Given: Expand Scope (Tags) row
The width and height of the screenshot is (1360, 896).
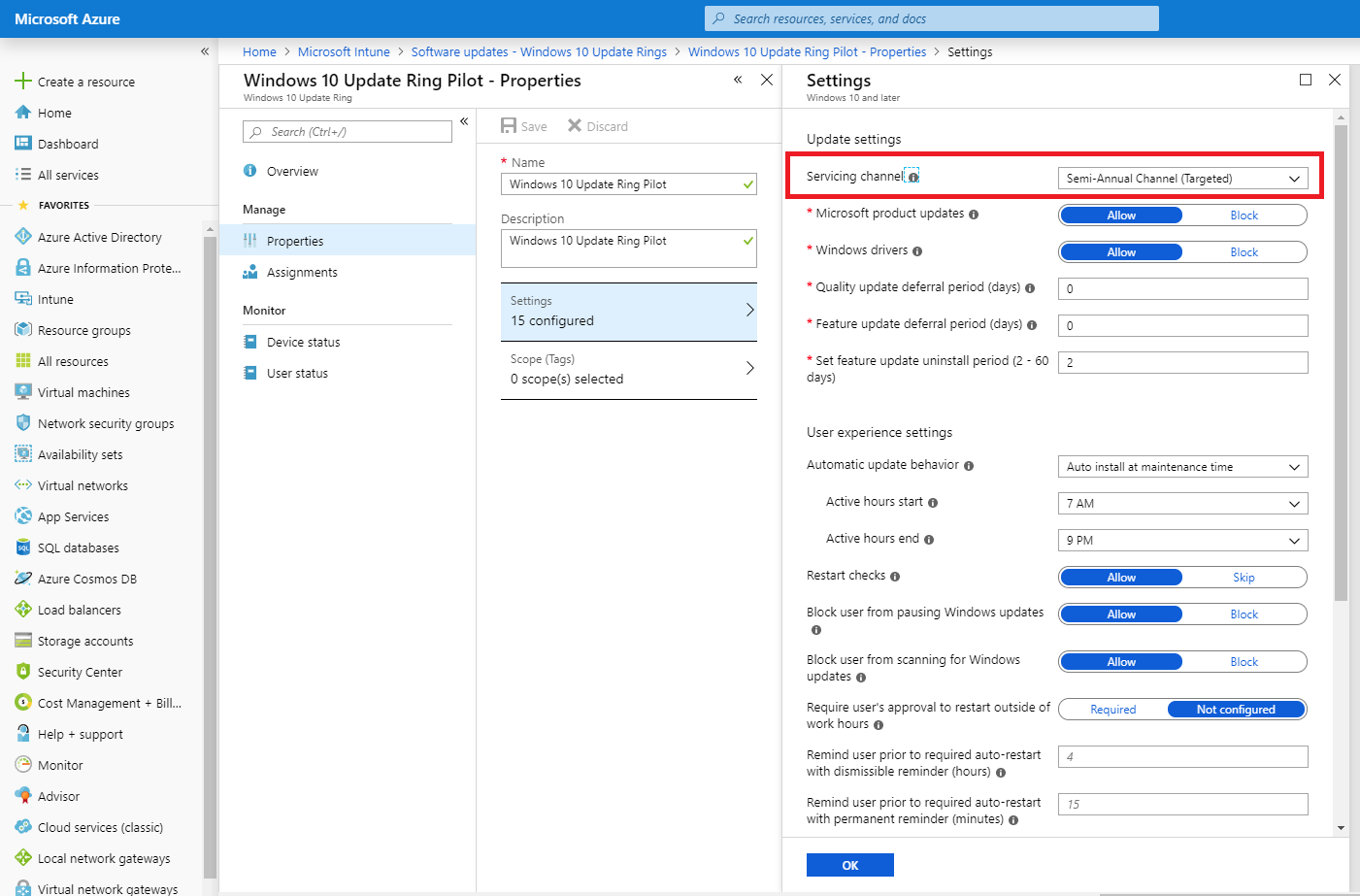Looking at the screenshot, I should [x=628, y=370].
